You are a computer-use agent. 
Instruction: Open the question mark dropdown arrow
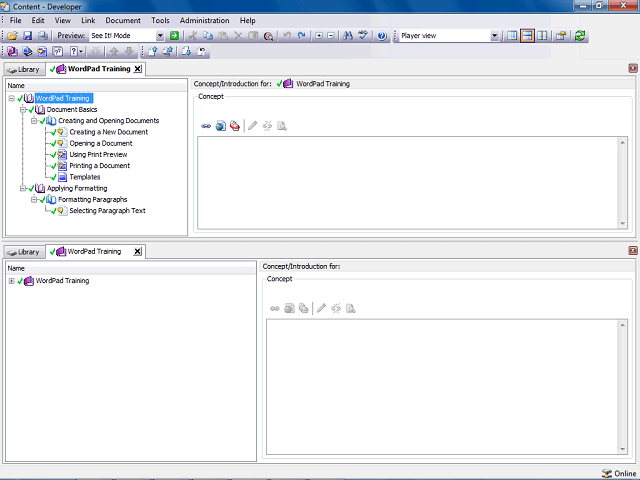tap(81, 51)
